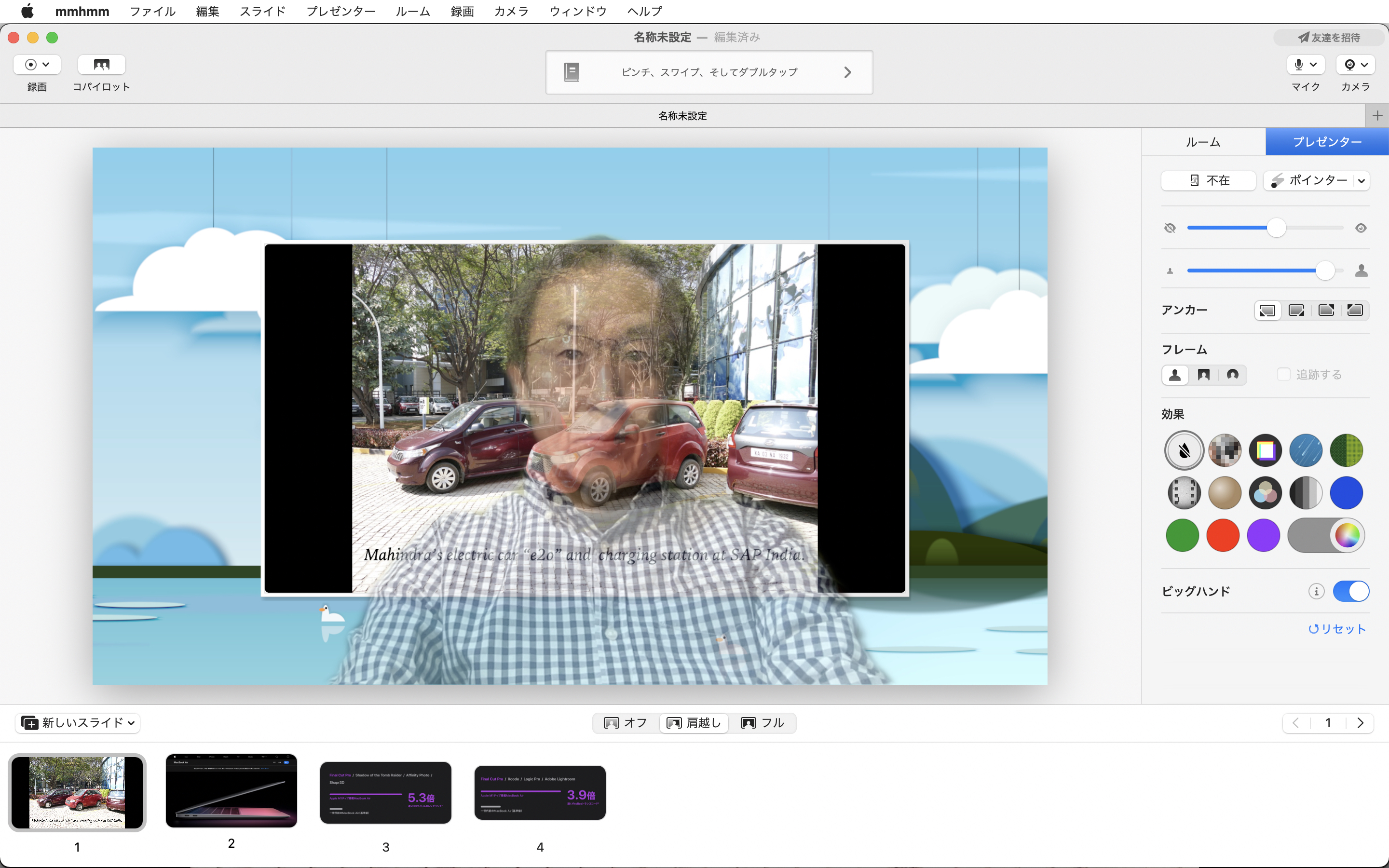This screenshot has height=868, width=1389.
Task: Add a new tab with plus icon
Action: coord(1377,116)
